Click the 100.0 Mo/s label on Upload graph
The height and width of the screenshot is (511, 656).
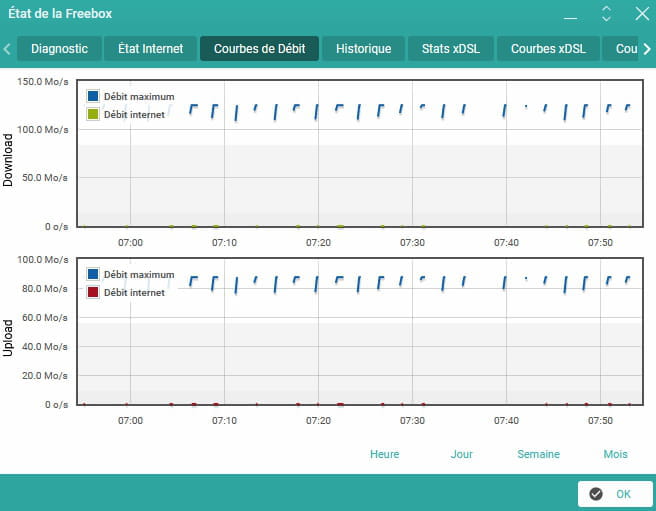pyautogui.click(x=43, y=259)
